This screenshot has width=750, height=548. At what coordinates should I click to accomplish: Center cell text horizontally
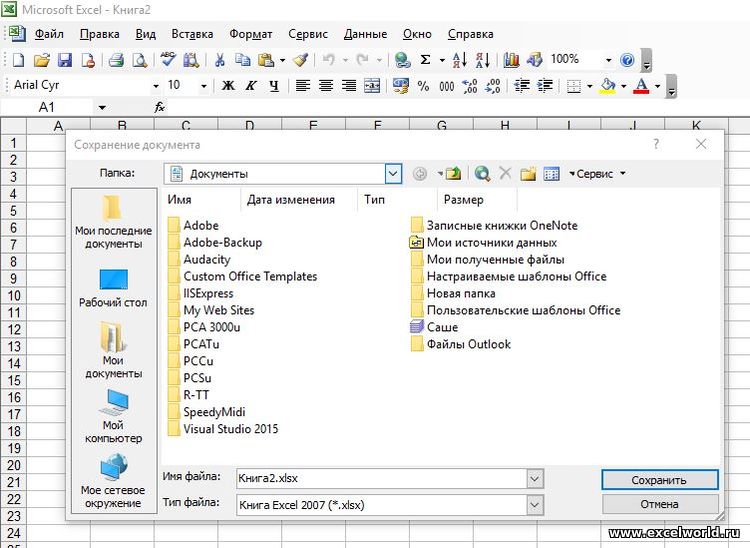326,86
